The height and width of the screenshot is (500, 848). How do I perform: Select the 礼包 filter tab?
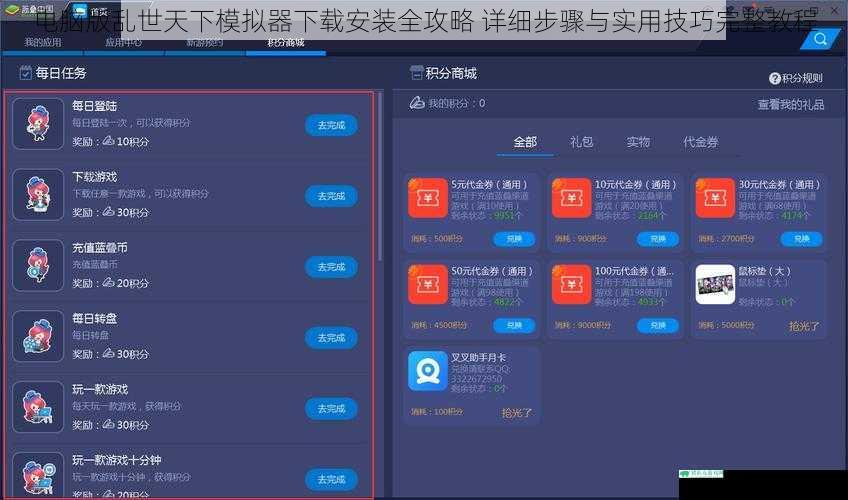click(581, 142)
